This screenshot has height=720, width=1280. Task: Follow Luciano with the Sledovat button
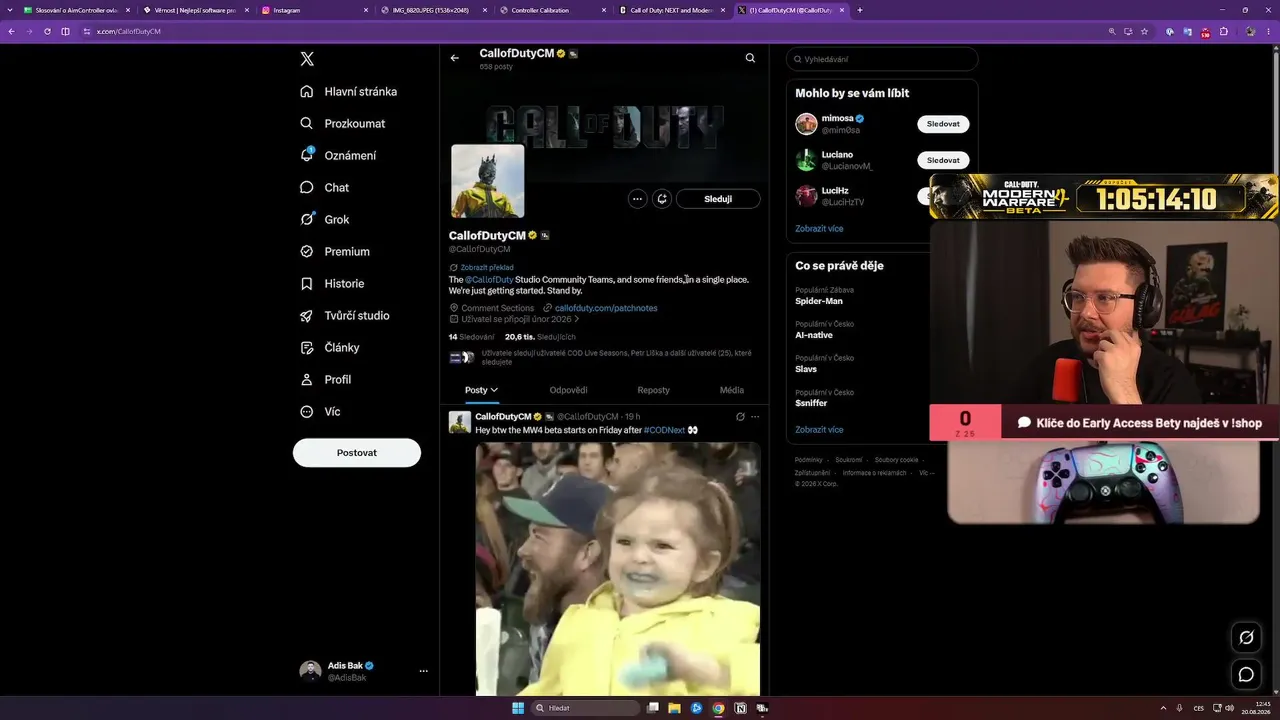click(x=943, y=160)
